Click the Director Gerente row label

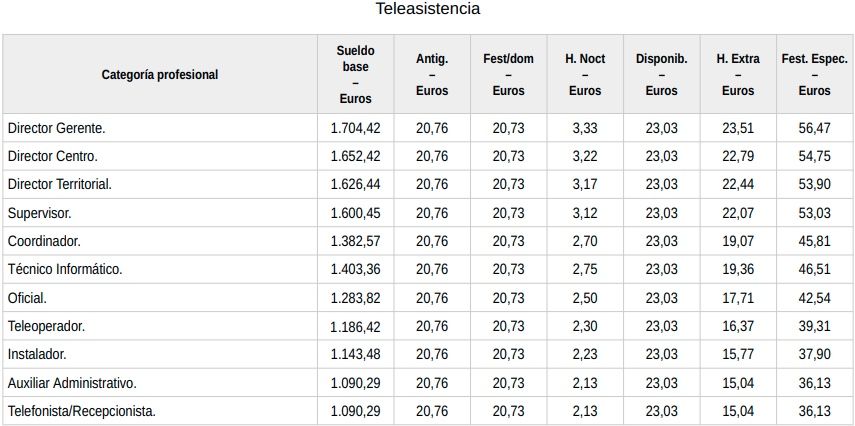coord(57,128)
